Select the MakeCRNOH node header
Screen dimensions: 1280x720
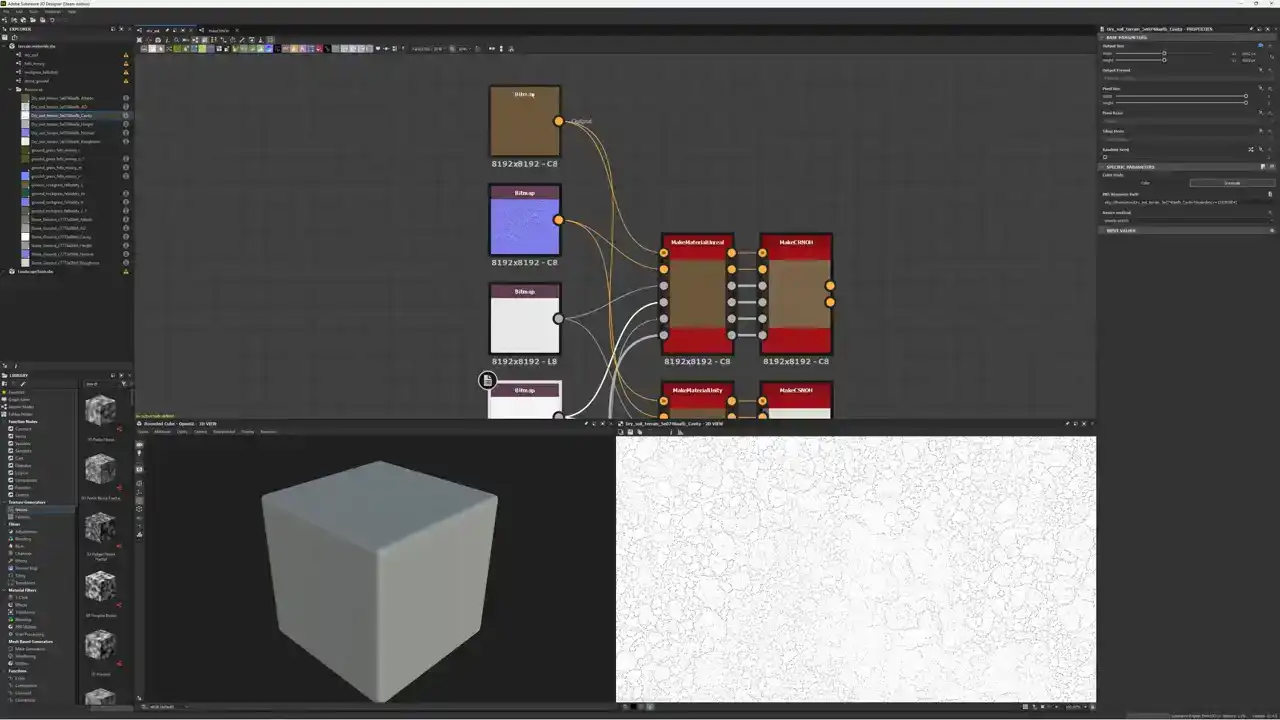(x=796, y=242)
